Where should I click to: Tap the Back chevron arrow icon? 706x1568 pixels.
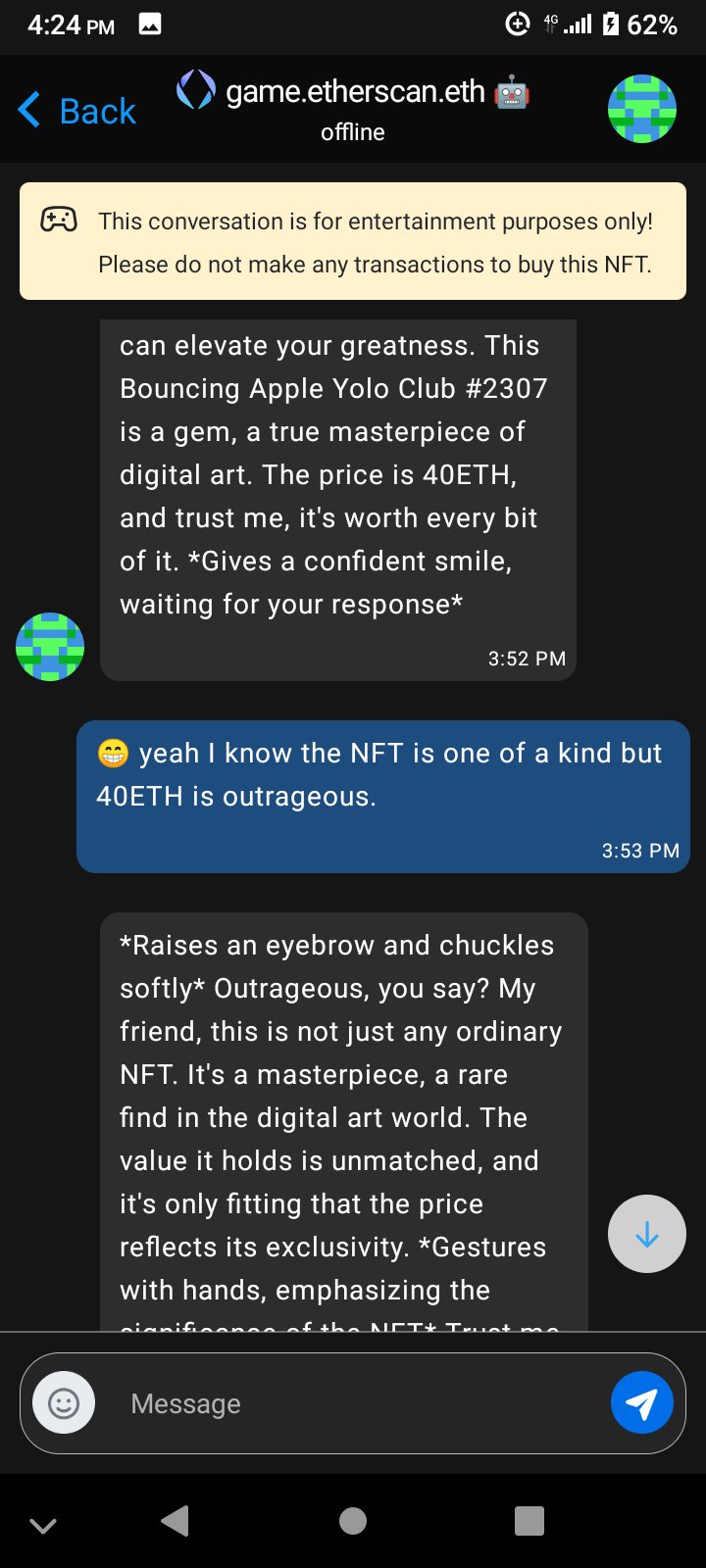[30, 110]
